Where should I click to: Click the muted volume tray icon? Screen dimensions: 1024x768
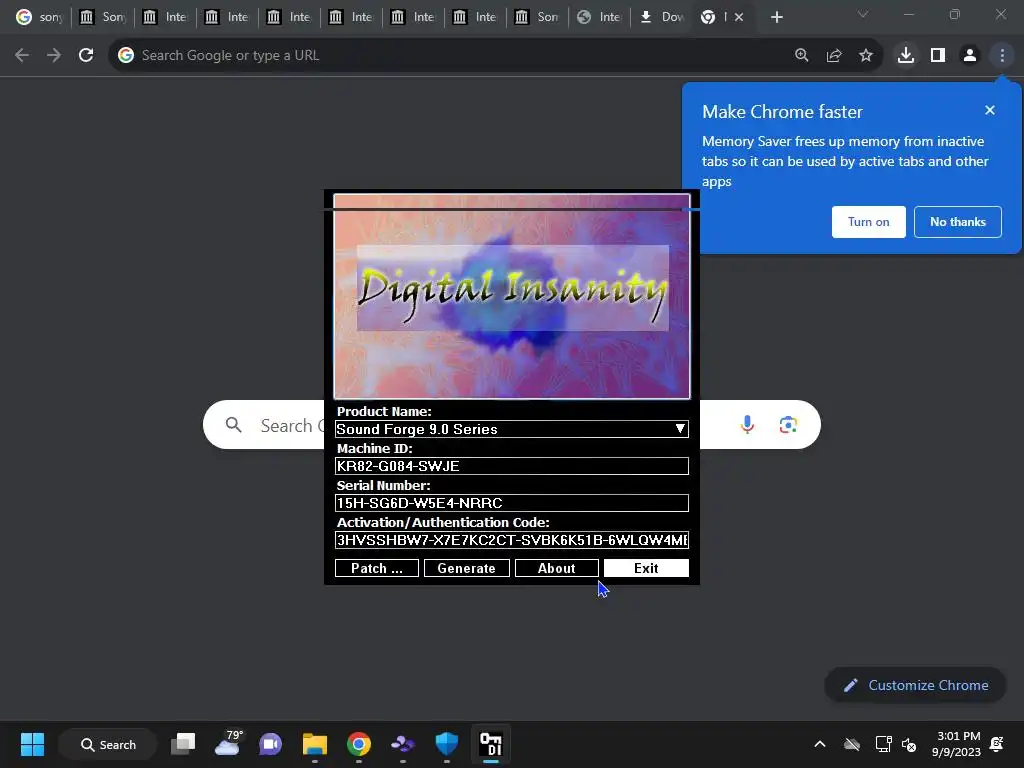(908, 744)
